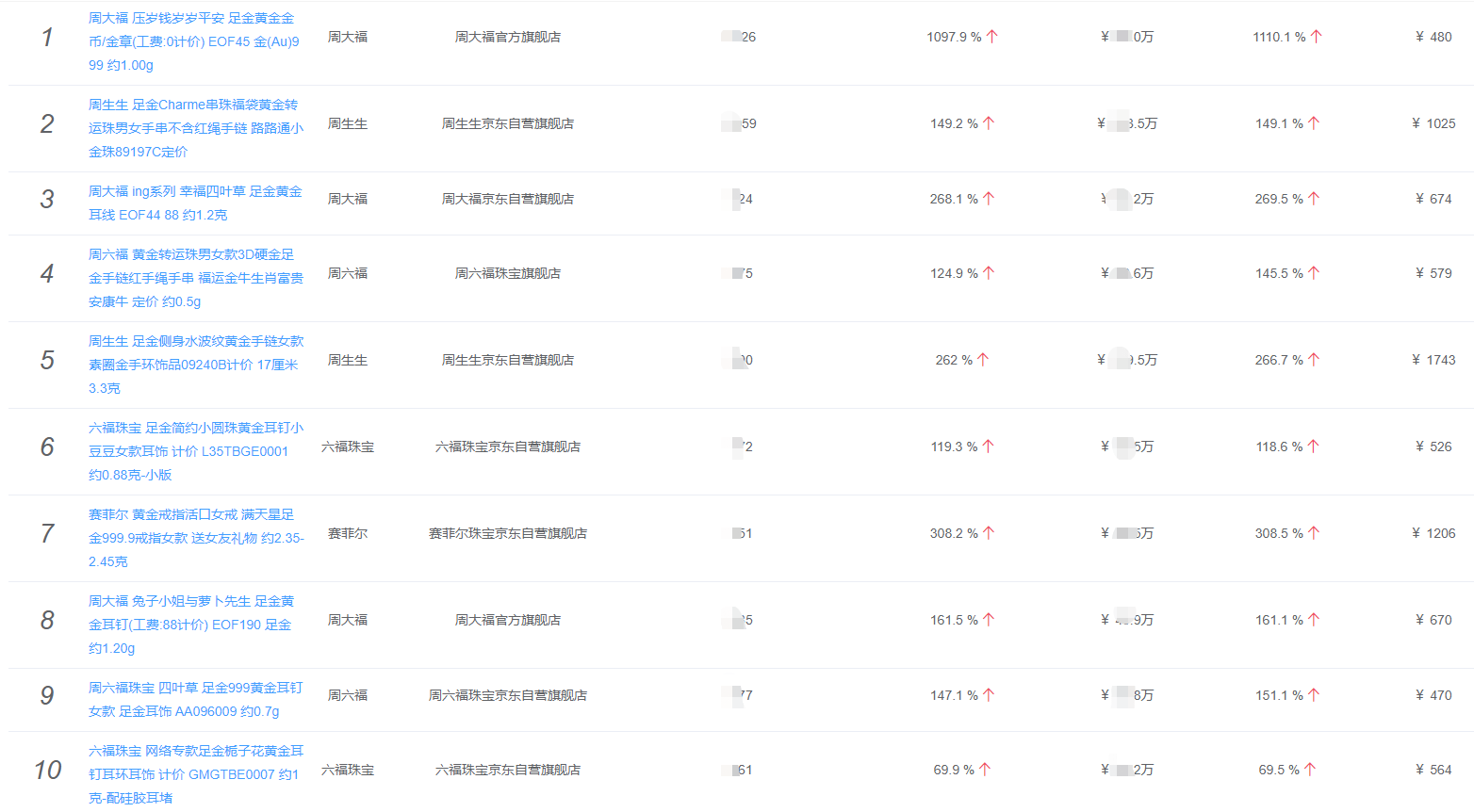This screenshot has height=812, width=1474.
Task: Click the shop name 周六福珠宝旗舰店
Action: 508,273
